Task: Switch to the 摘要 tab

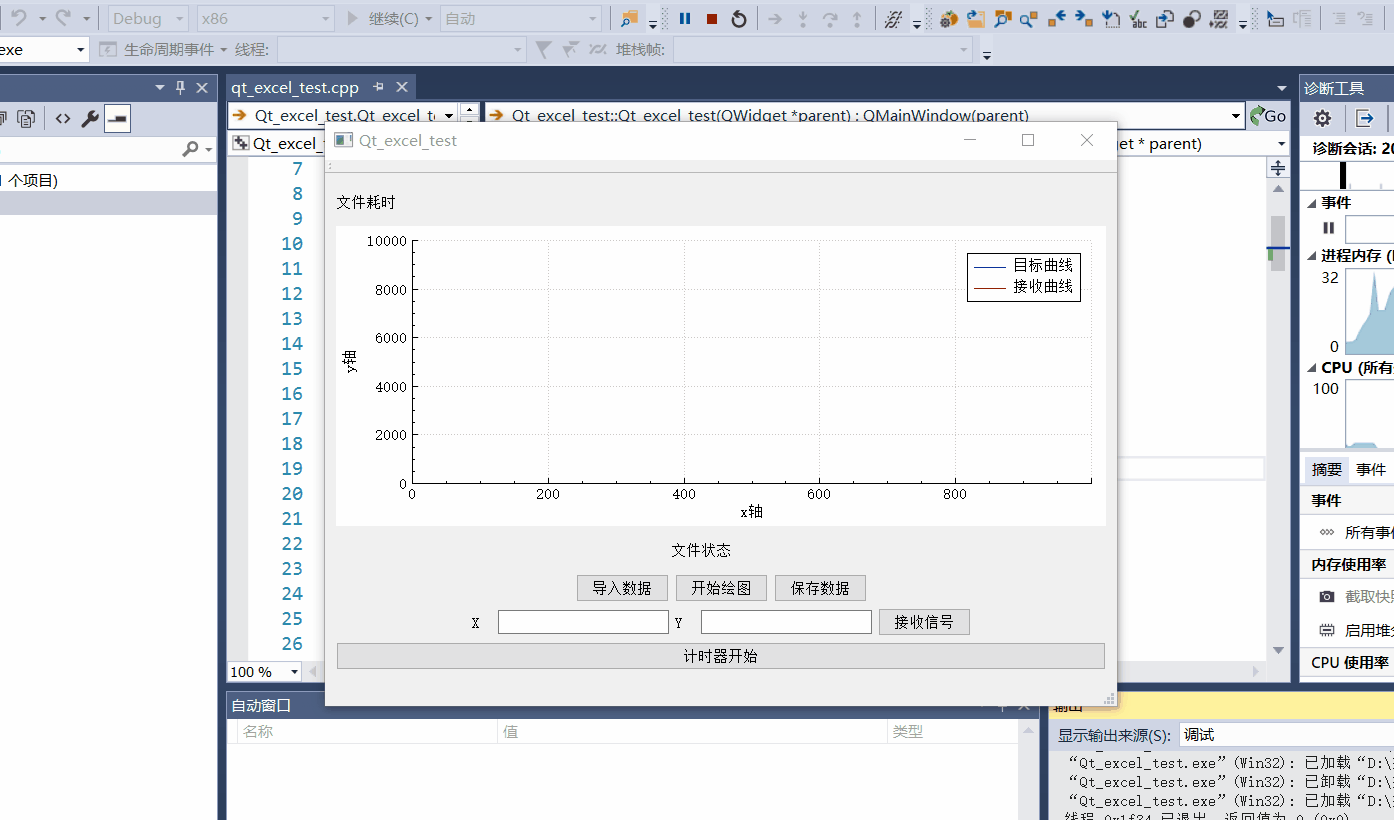Action: point(1327,470)
